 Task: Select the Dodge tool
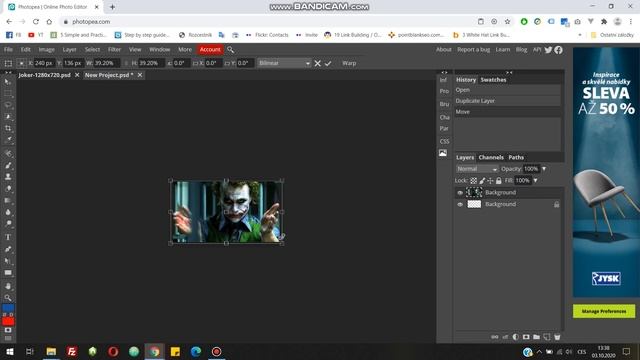click(8, 224)
